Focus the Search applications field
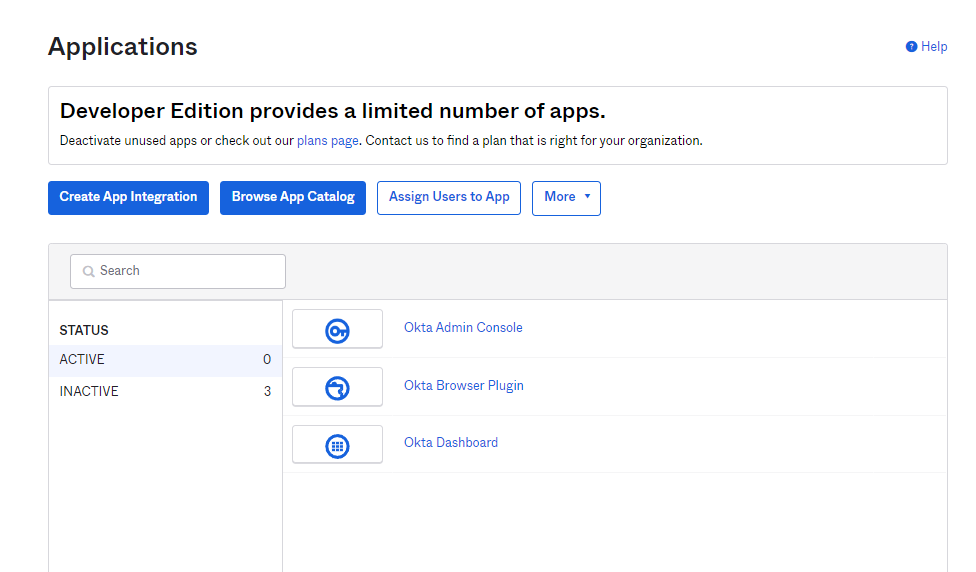This screenshot has width=976, height=572. (x=178, y=271)
